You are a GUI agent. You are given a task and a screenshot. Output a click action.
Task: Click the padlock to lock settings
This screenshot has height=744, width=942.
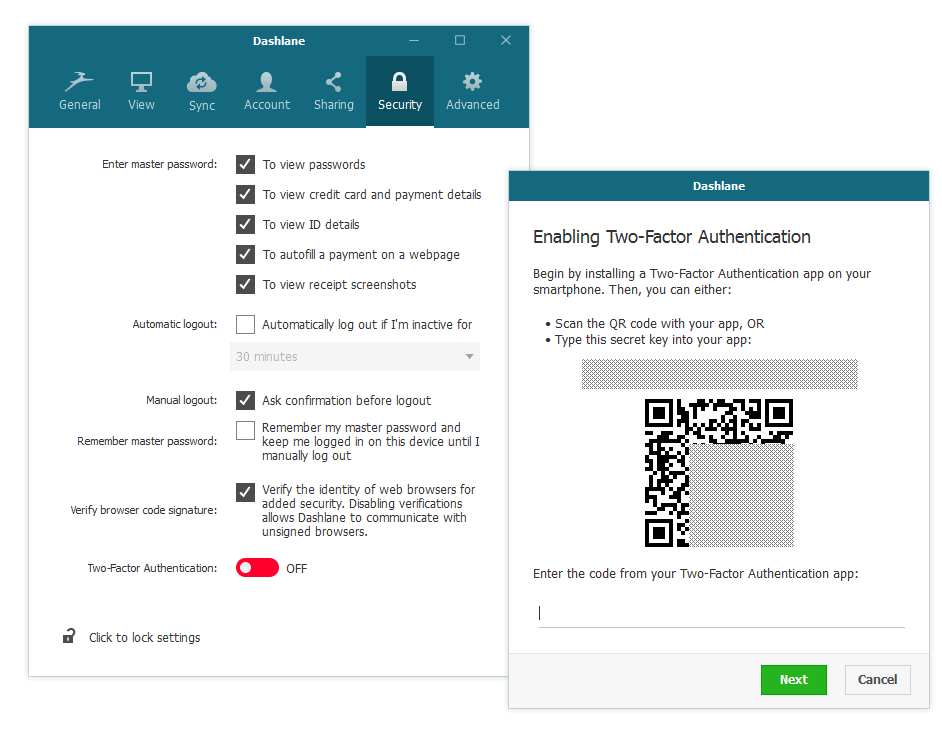pyautogui.click(x=68, y=636)
